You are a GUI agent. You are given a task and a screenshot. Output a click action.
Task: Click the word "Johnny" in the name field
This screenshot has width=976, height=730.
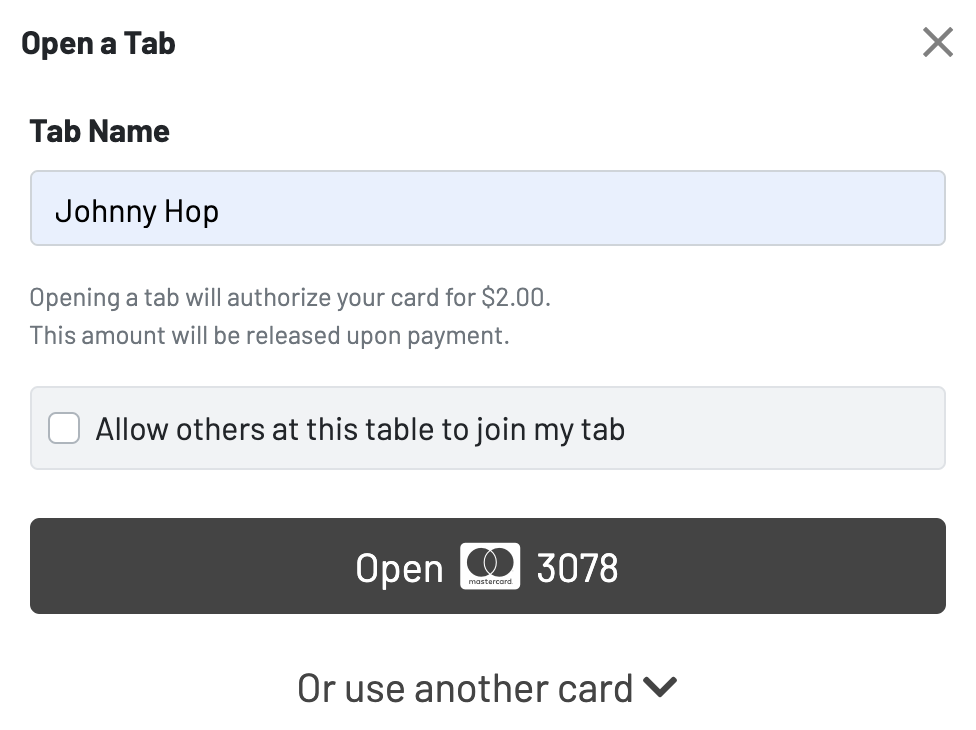[x=105, y=211]
